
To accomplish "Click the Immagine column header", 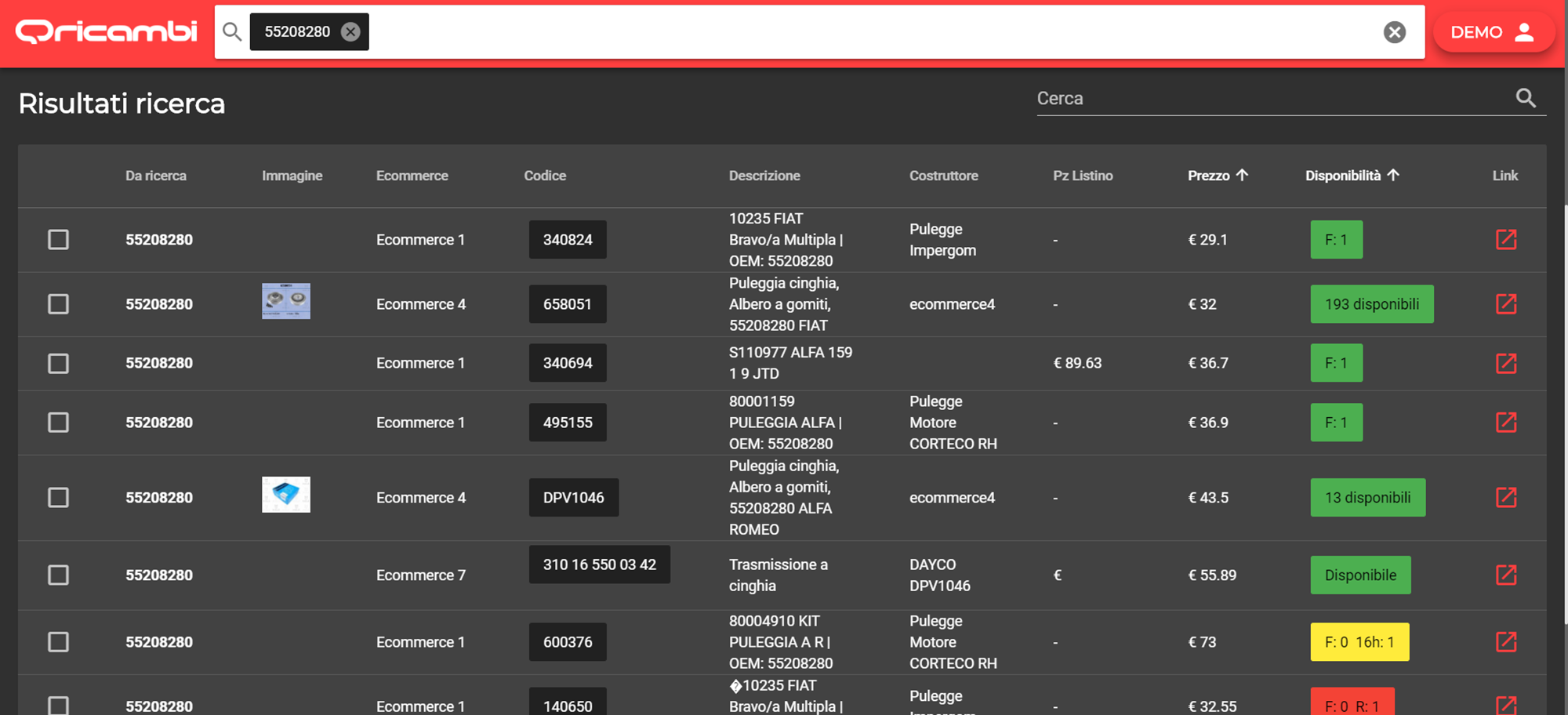I will 292,176.
